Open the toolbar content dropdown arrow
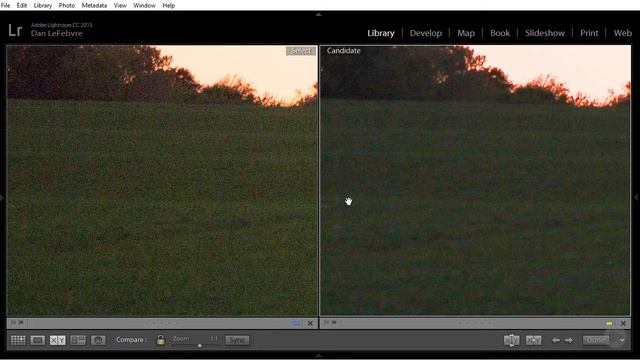The height and width of the screenshot is (360, 640). [622, 340]
